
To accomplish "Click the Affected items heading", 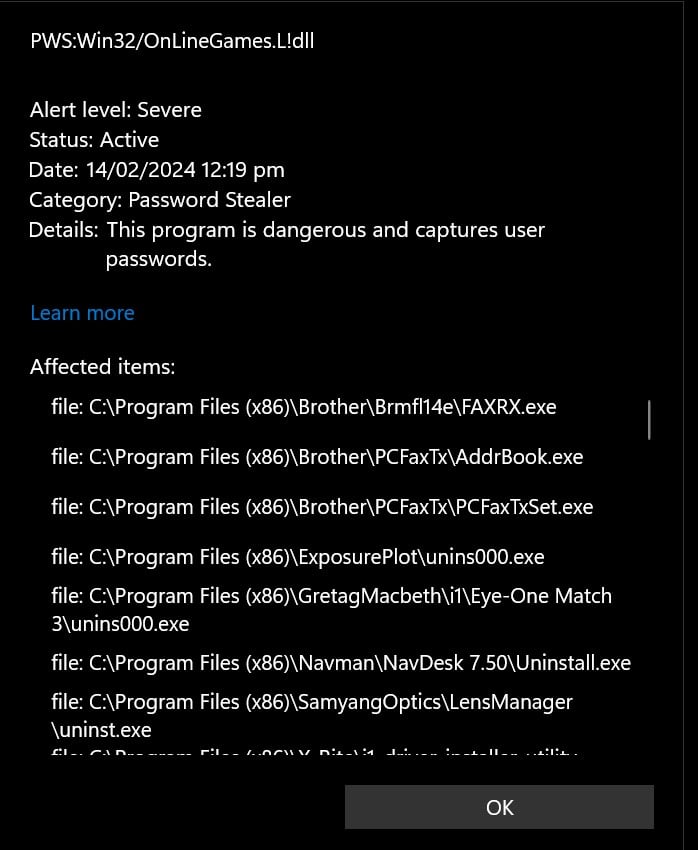I will point(102,367).
